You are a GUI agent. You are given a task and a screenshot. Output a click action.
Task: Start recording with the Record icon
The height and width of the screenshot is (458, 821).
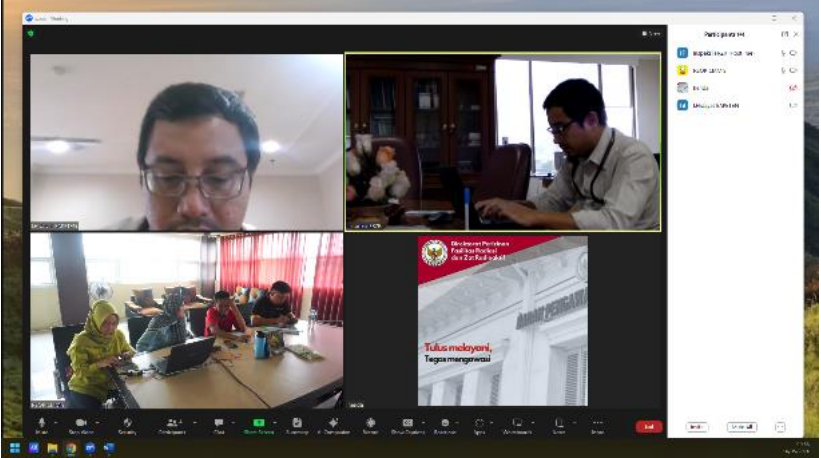click(370, 426)
